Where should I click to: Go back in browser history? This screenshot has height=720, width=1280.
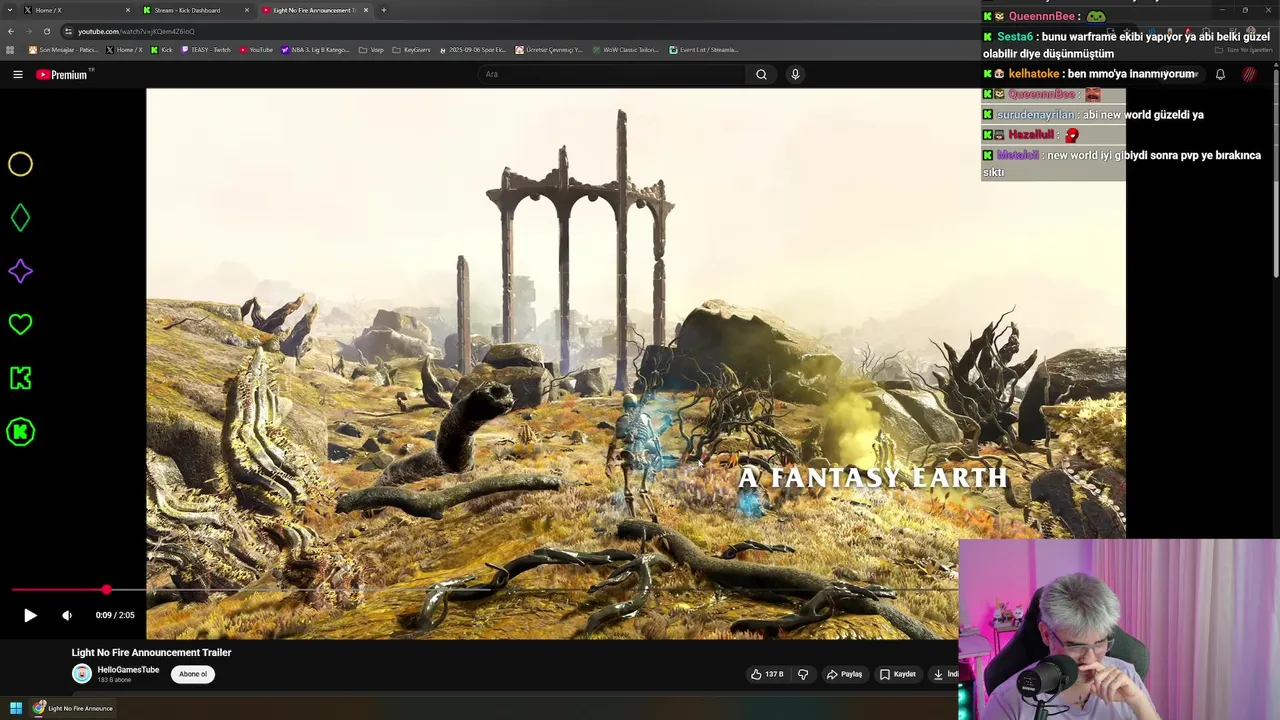[x=11, y=31]
